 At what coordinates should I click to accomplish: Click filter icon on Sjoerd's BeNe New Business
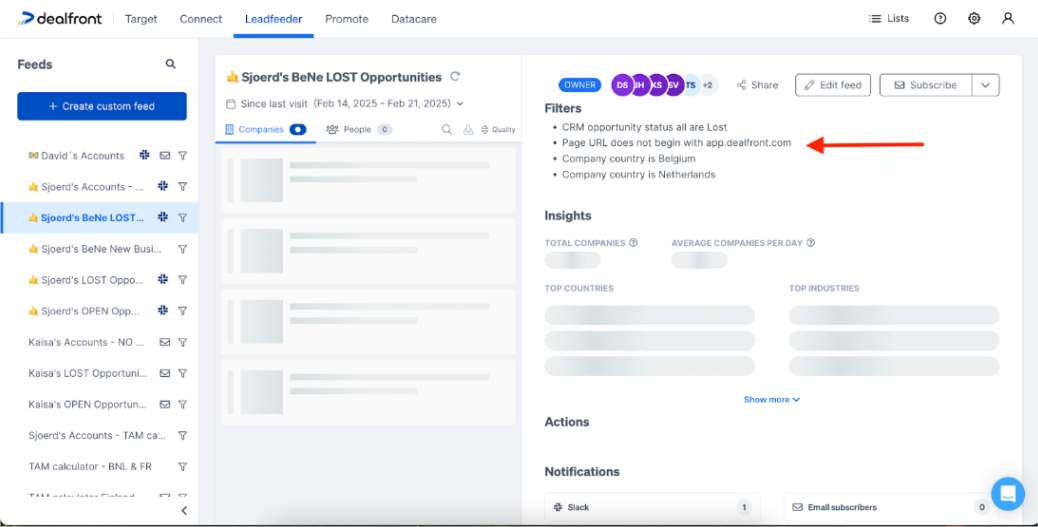183,249
